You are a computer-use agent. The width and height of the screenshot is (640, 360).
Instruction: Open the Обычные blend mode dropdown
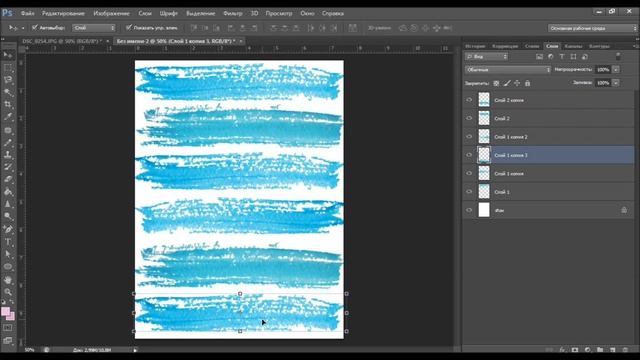coord(508,70)
